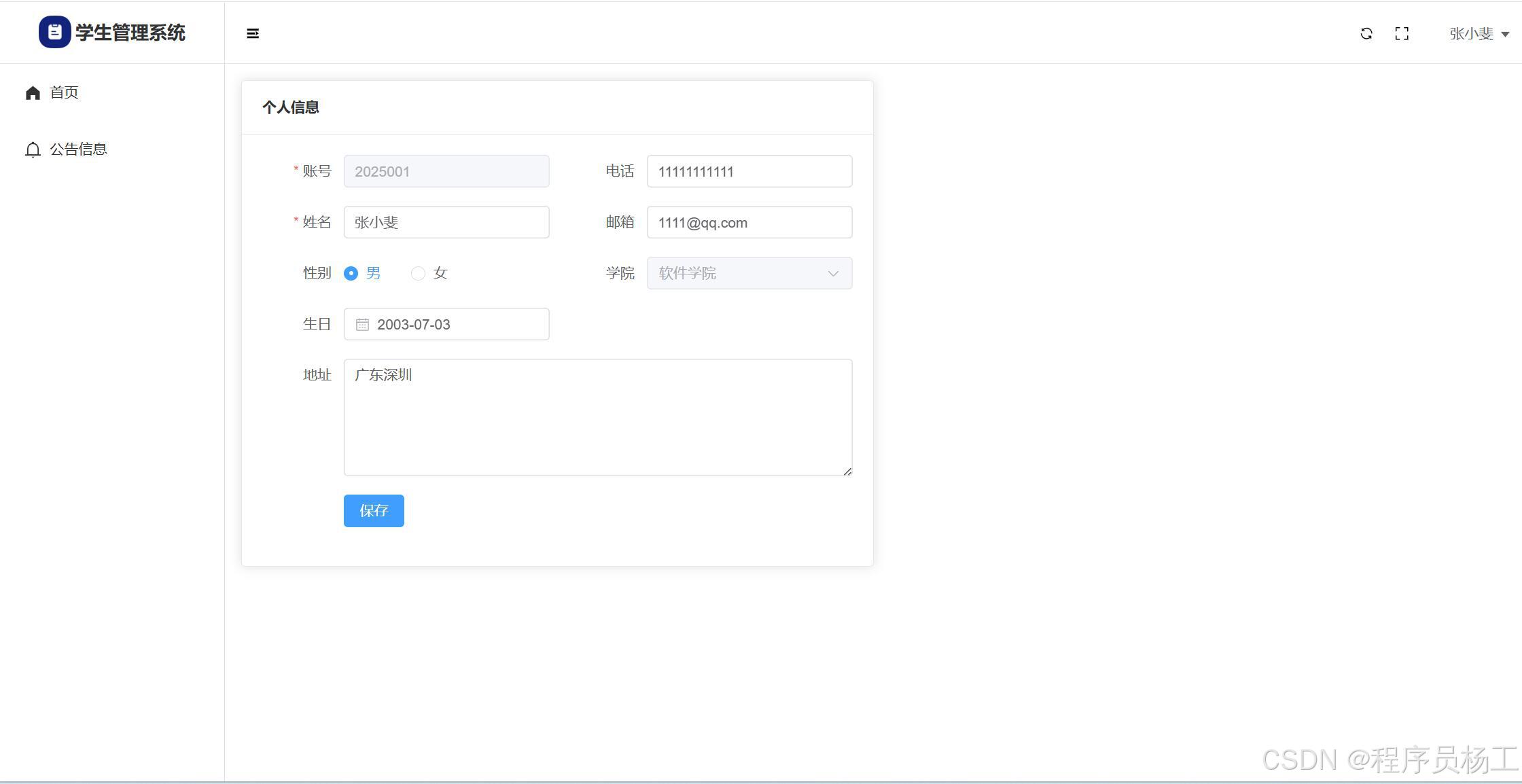Expand the 学院 college dropdown
1522x784 pixels.
(x=749, y=273)
